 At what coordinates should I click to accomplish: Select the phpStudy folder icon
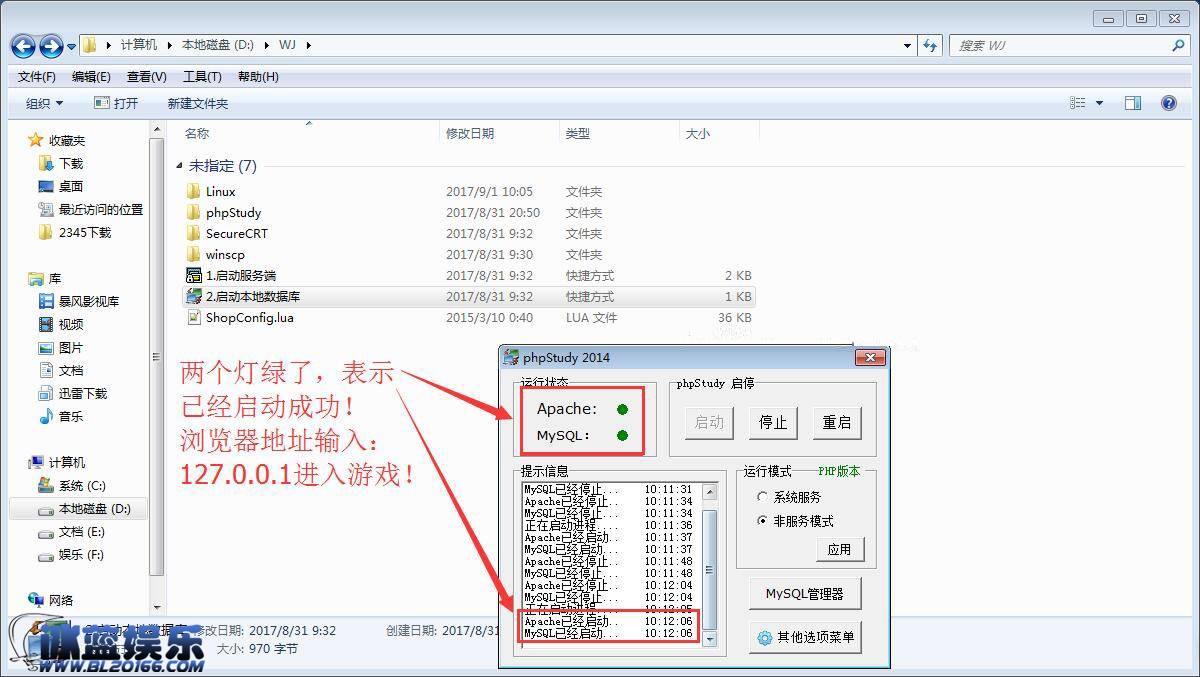(x=194, y=212)
